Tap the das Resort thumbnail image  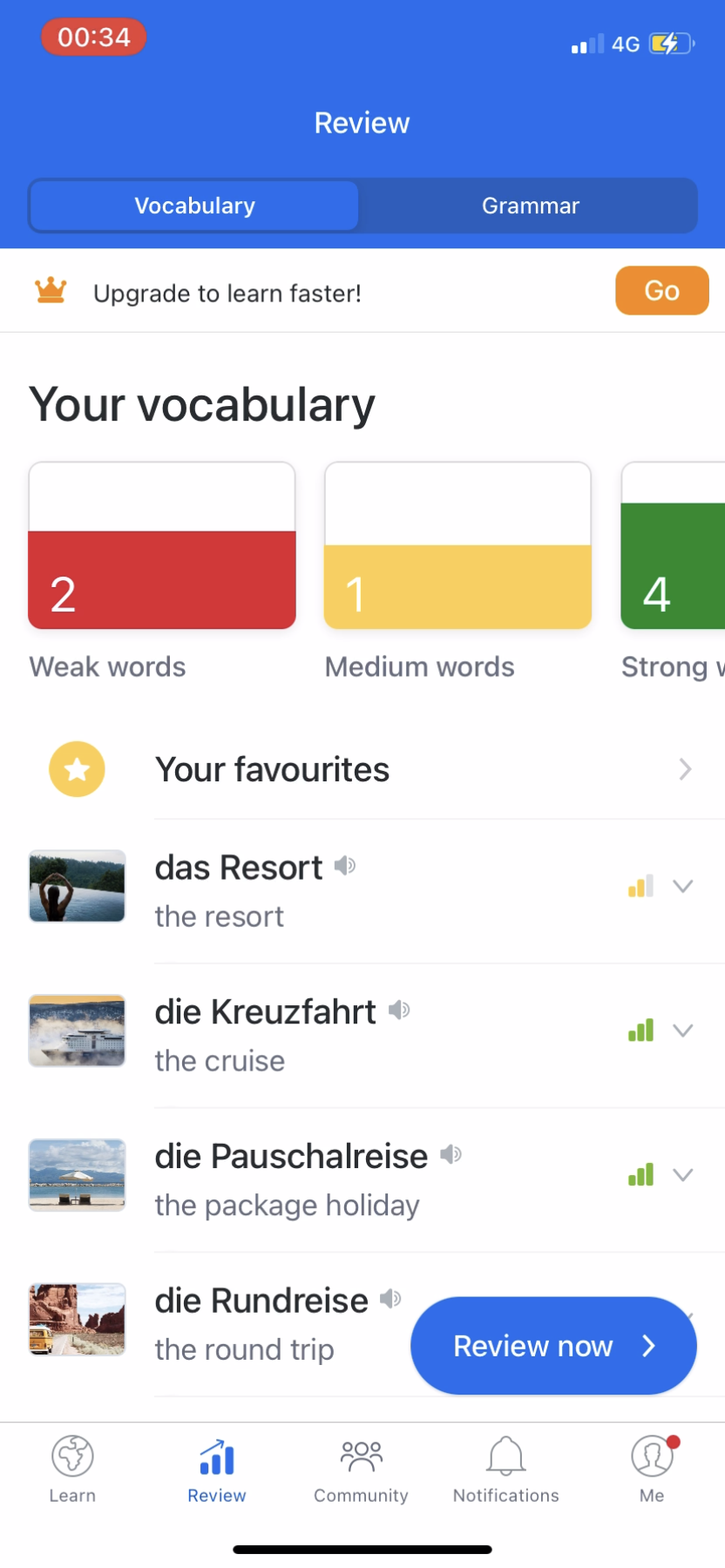(77, 886)
